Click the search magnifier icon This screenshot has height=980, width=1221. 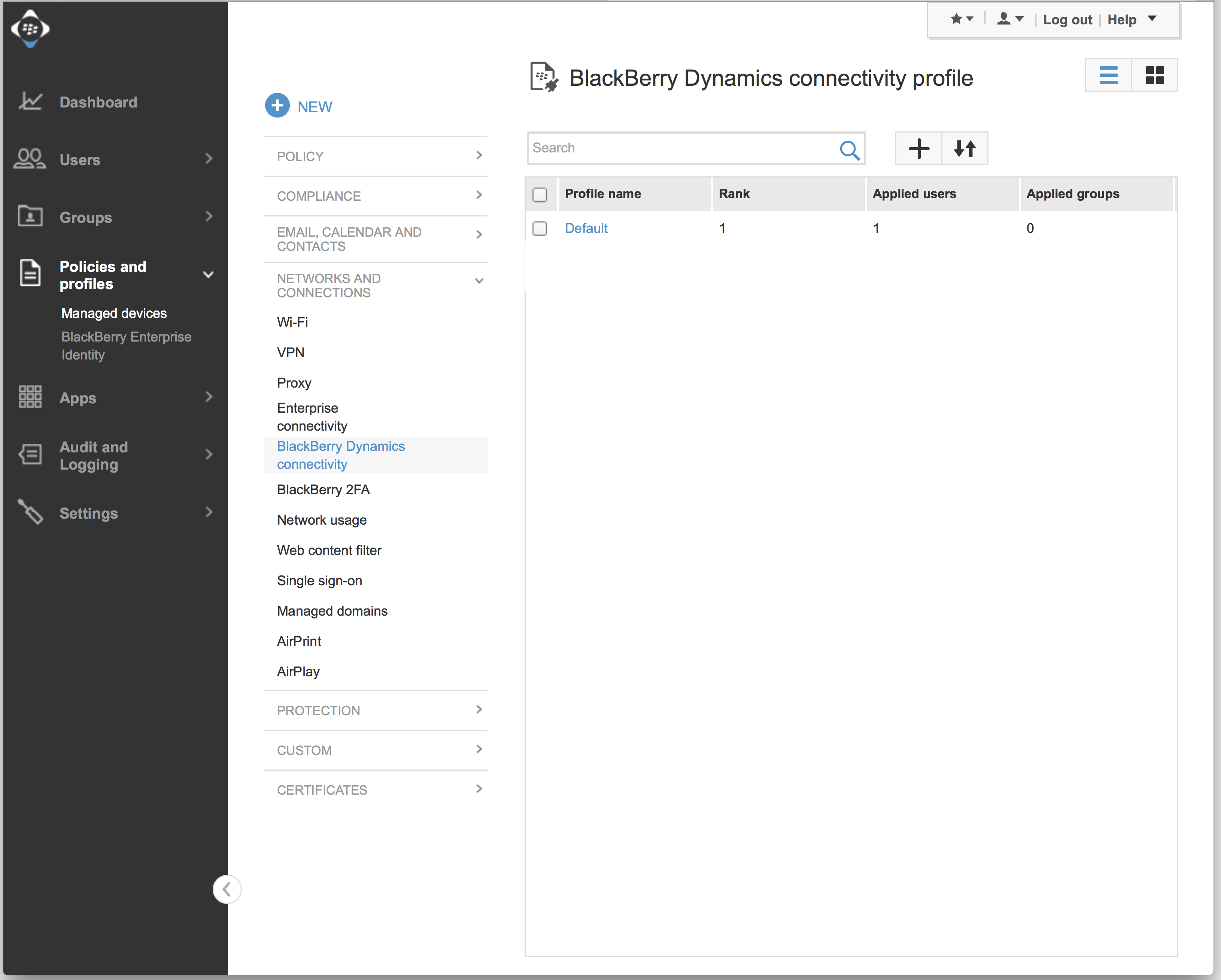pos(849,149)
